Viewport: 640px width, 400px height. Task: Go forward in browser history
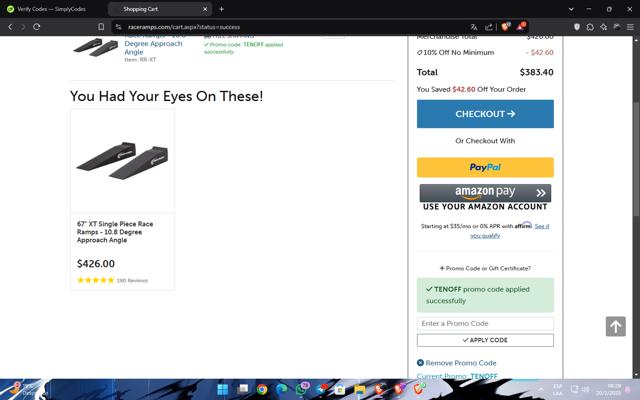click(23, 27)
